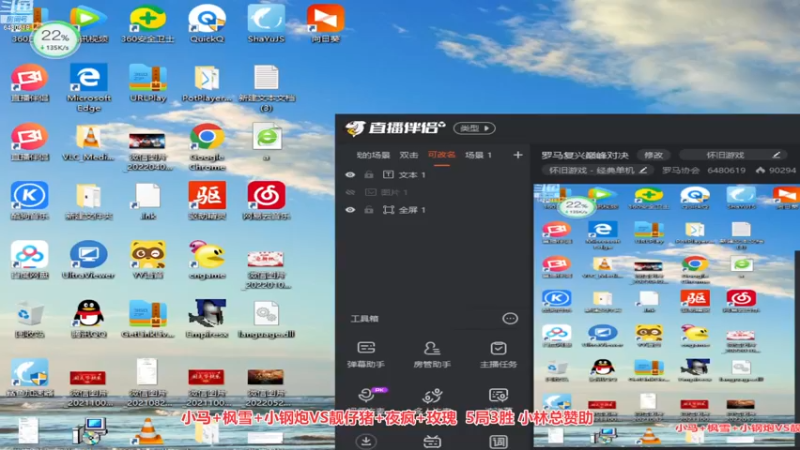The height and width of the screenshot is (450, 800).
Task: Click 修改 next to stream title
Action: tap(654, 155)
